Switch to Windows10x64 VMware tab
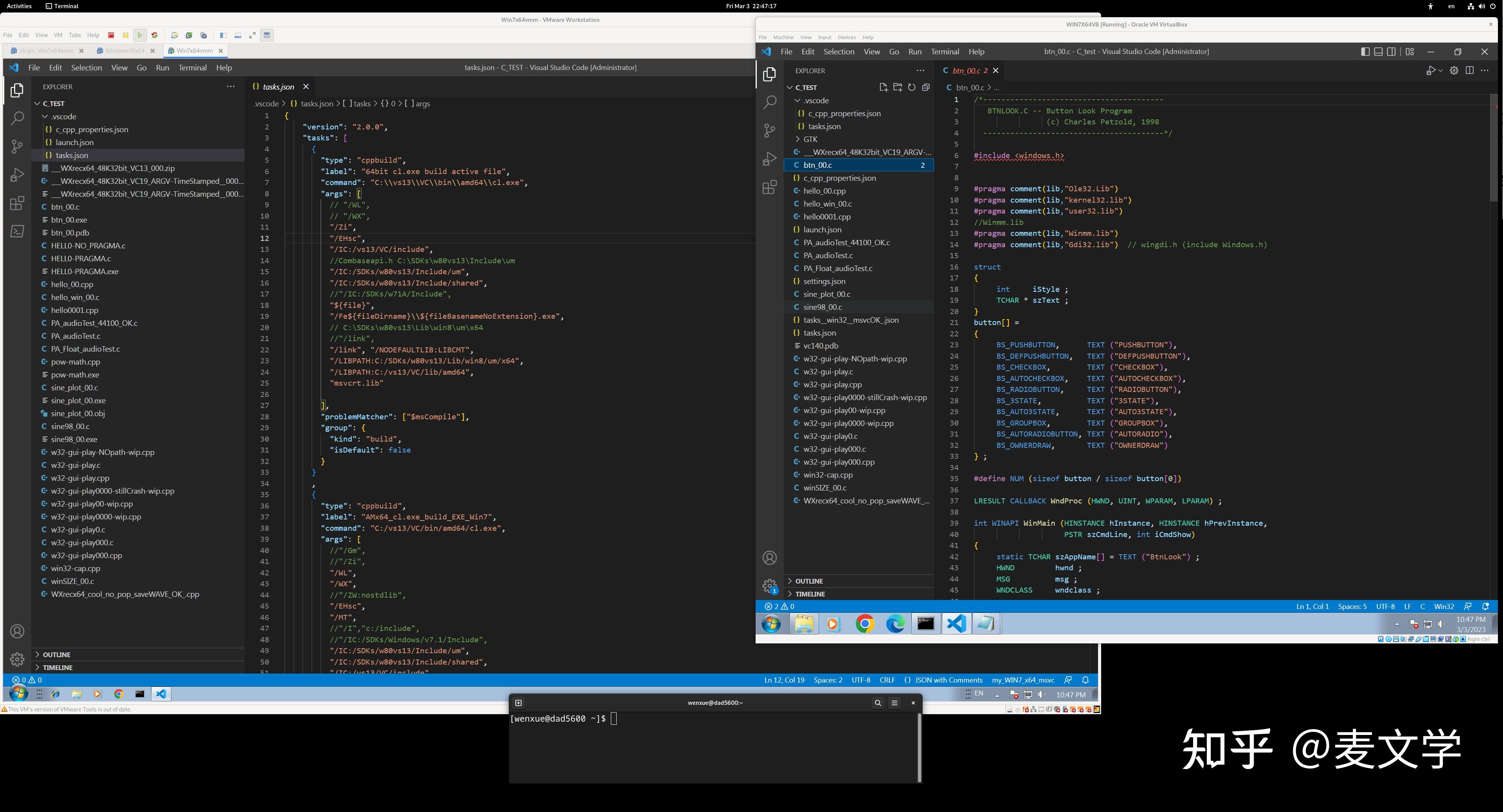The width and height of the screenshot is (1503, 812). click(125, 51)
